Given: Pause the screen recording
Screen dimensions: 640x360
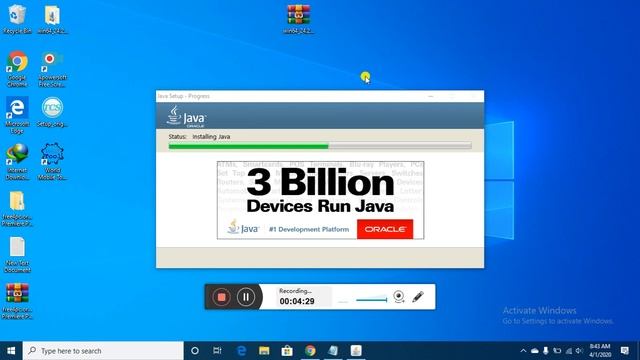Looking at the screenshot, I should coord(246,297).
